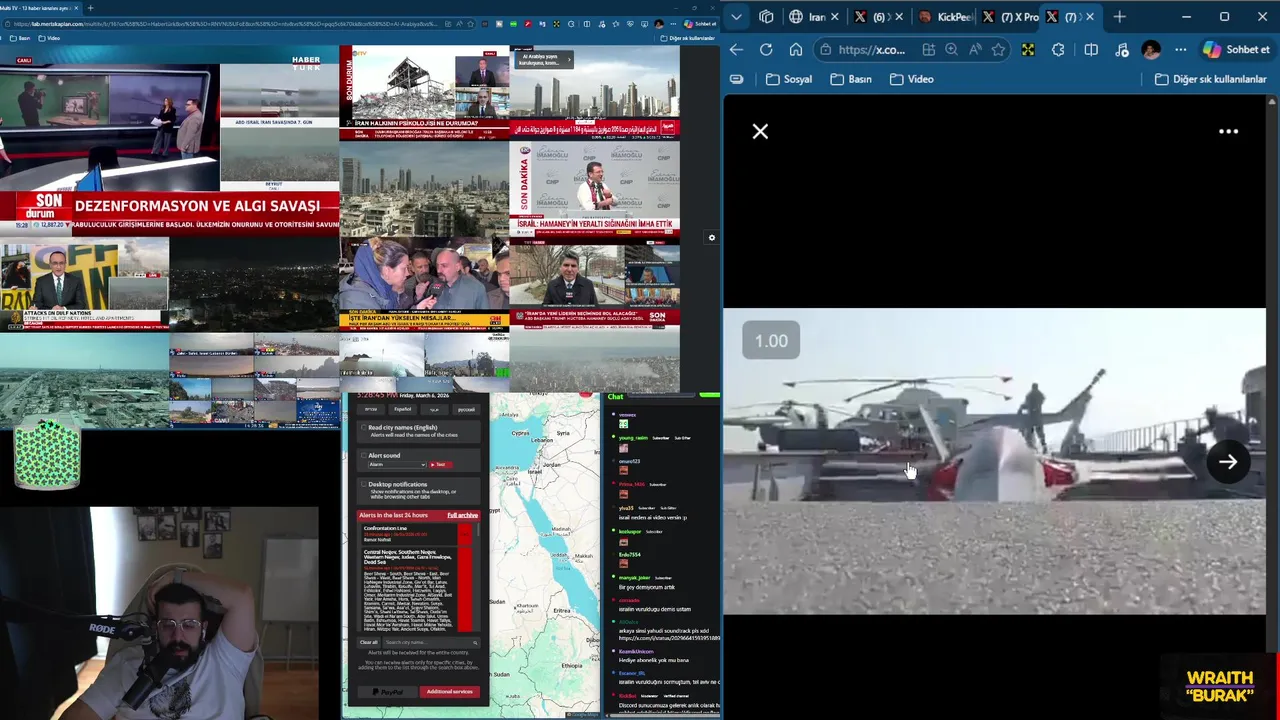Open Video favorites folder in left window

coord(50,38)
